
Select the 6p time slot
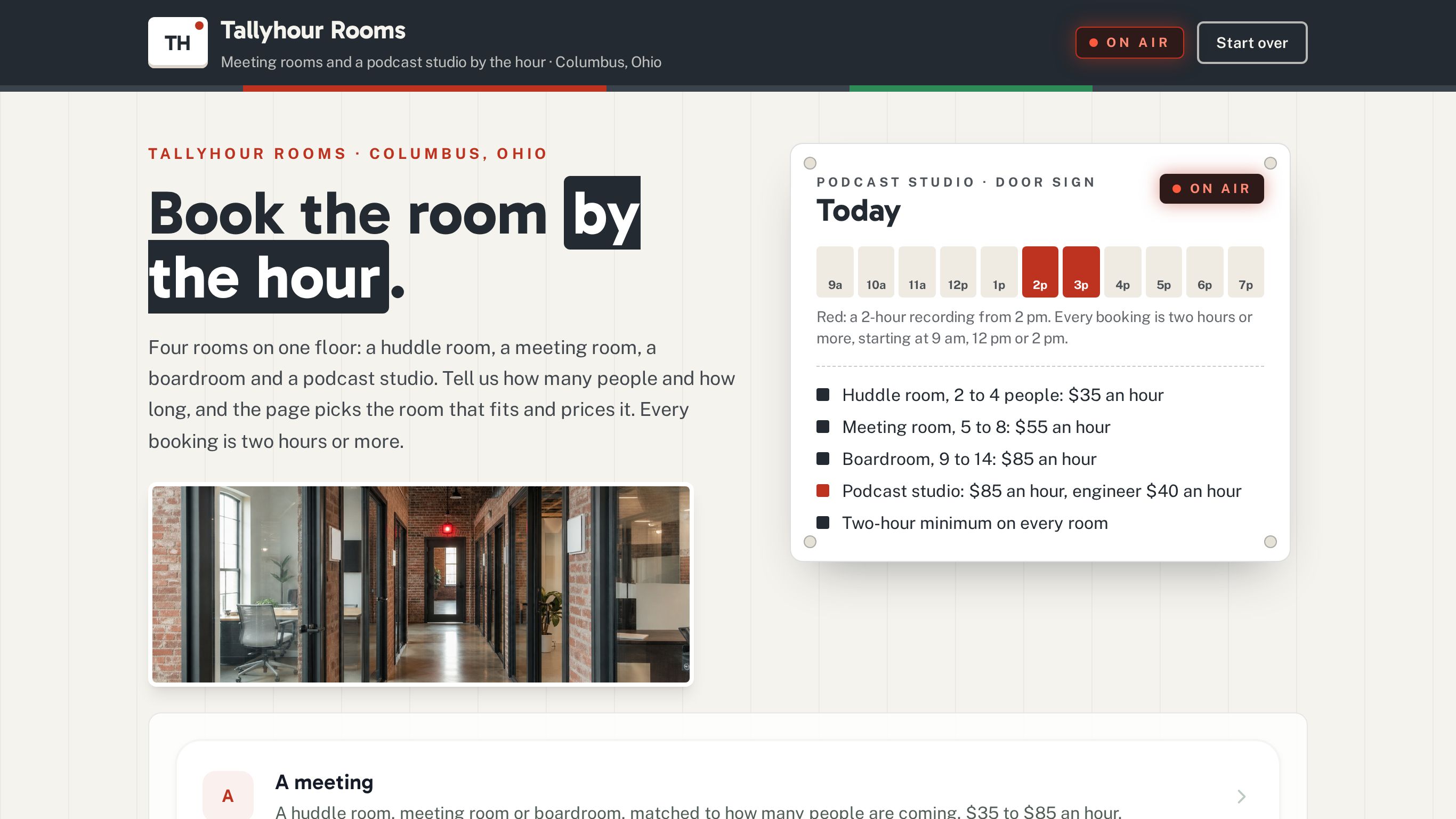coord(1204,271)
